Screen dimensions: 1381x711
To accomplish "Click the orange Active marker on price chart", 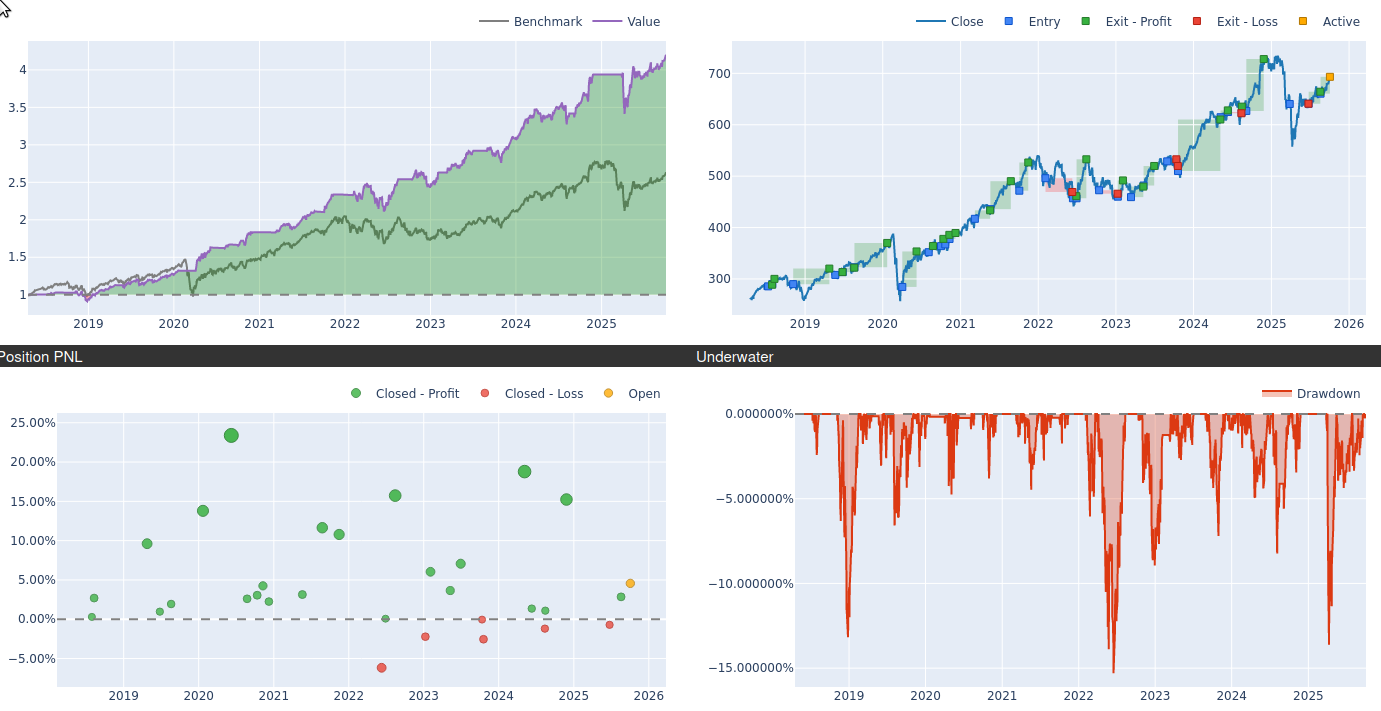I will click(1329, 77).
